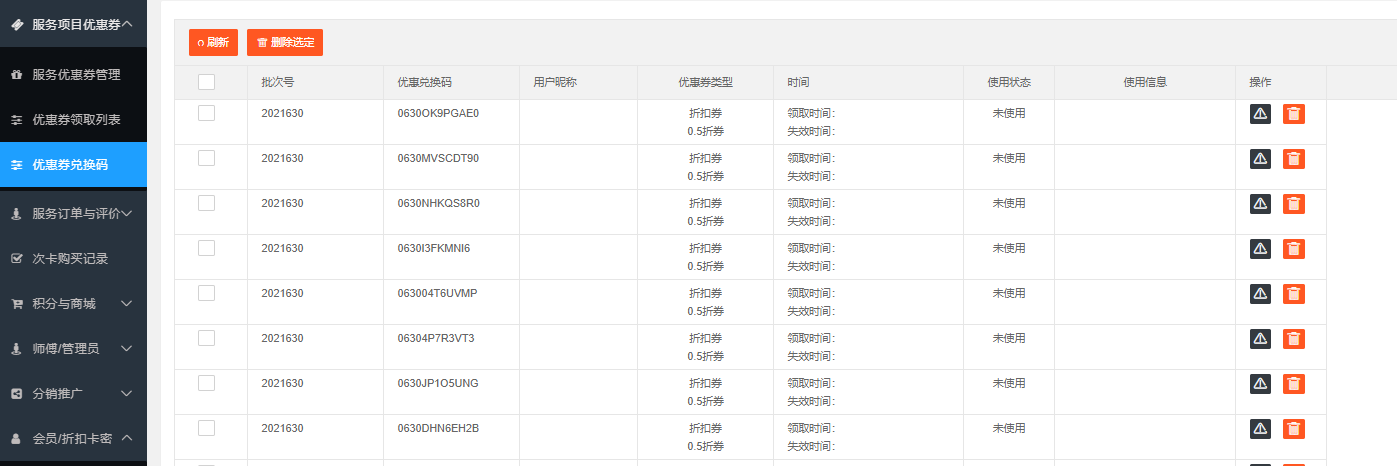Select the checkbox for row 0630I3FKMNI6
Screen dimensions: 1397x466
[206, 248]
